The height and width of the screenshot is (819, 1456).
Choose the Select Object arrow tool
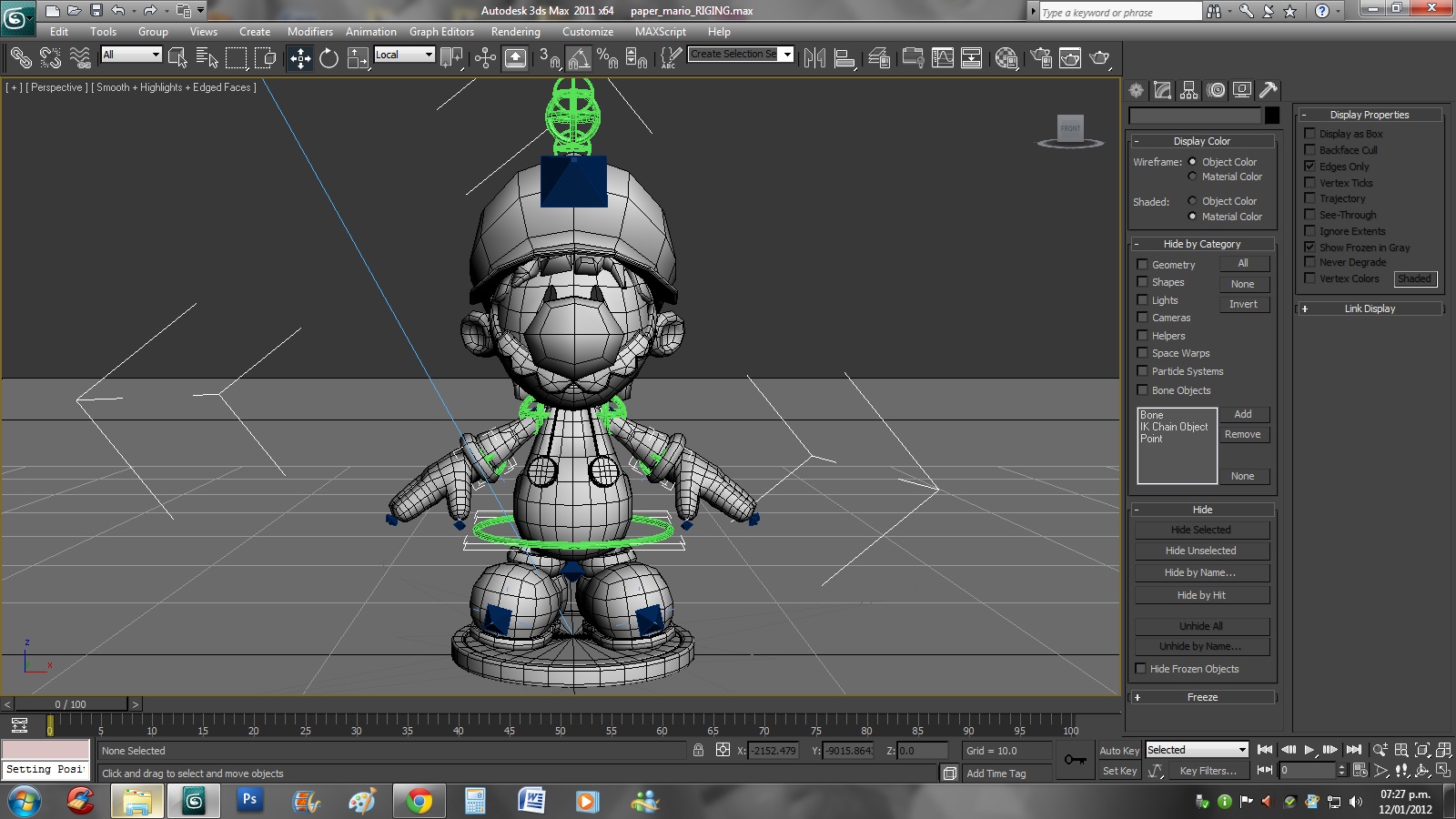point(177,58)
